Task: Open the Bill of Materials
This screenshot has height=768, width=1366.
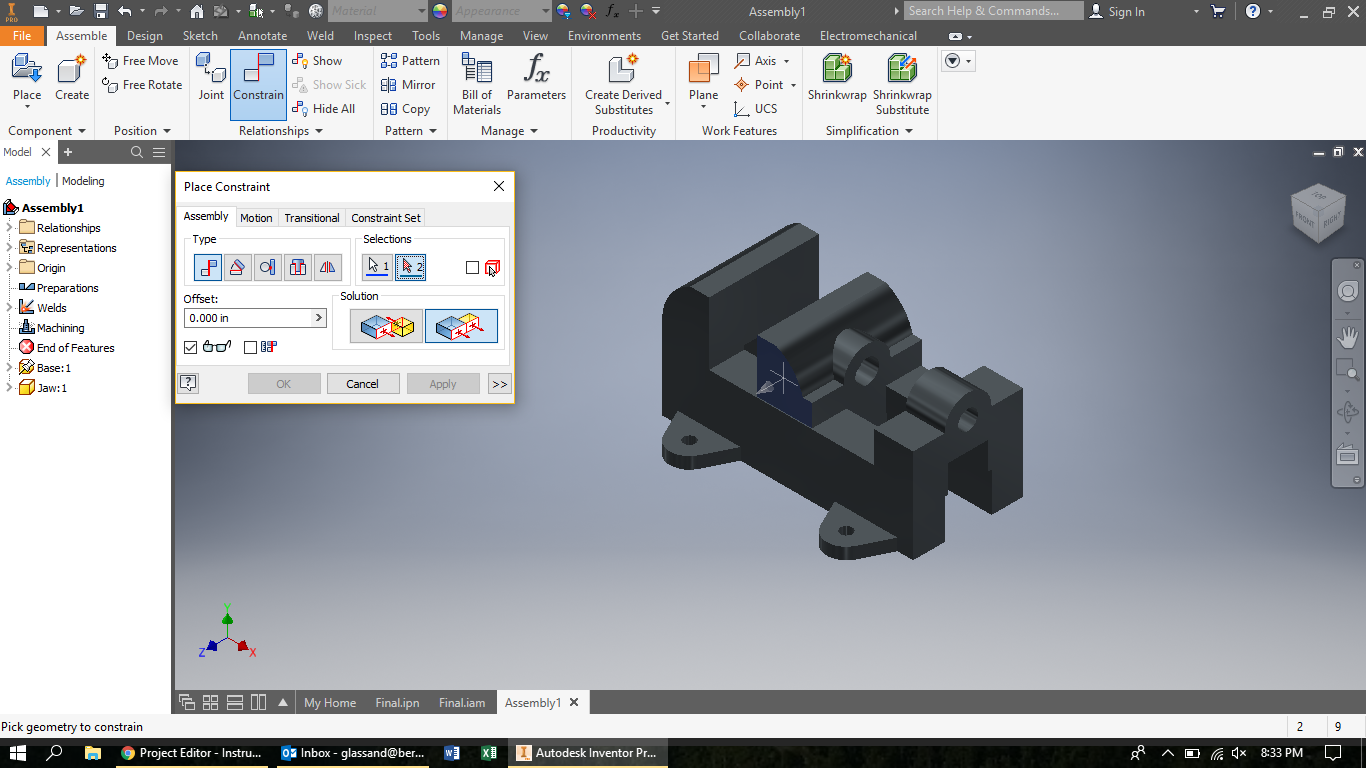Action: [477, 84]
